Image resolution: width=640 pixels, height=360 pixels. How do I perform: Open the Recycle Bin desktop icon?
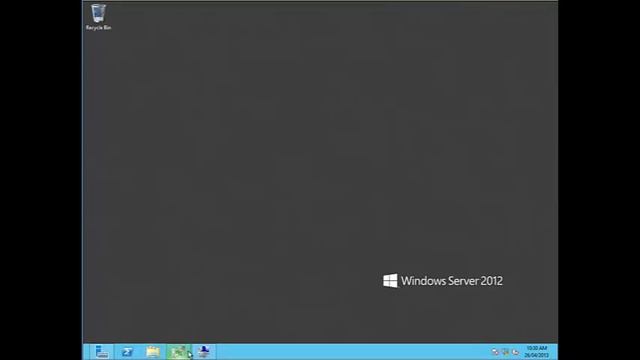click(98, 17)
